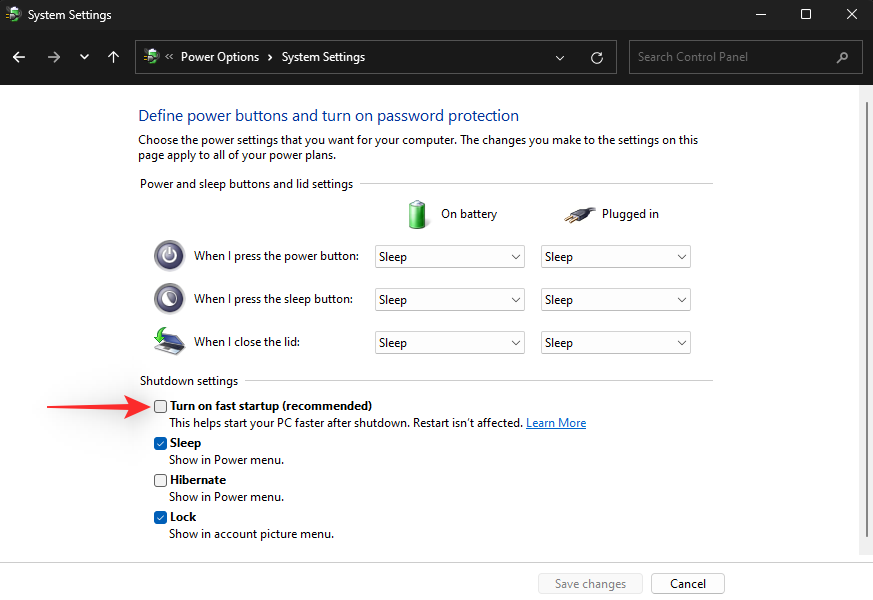Click the vertical scrollbar
The image size is (873, 600).
point(866,319)
